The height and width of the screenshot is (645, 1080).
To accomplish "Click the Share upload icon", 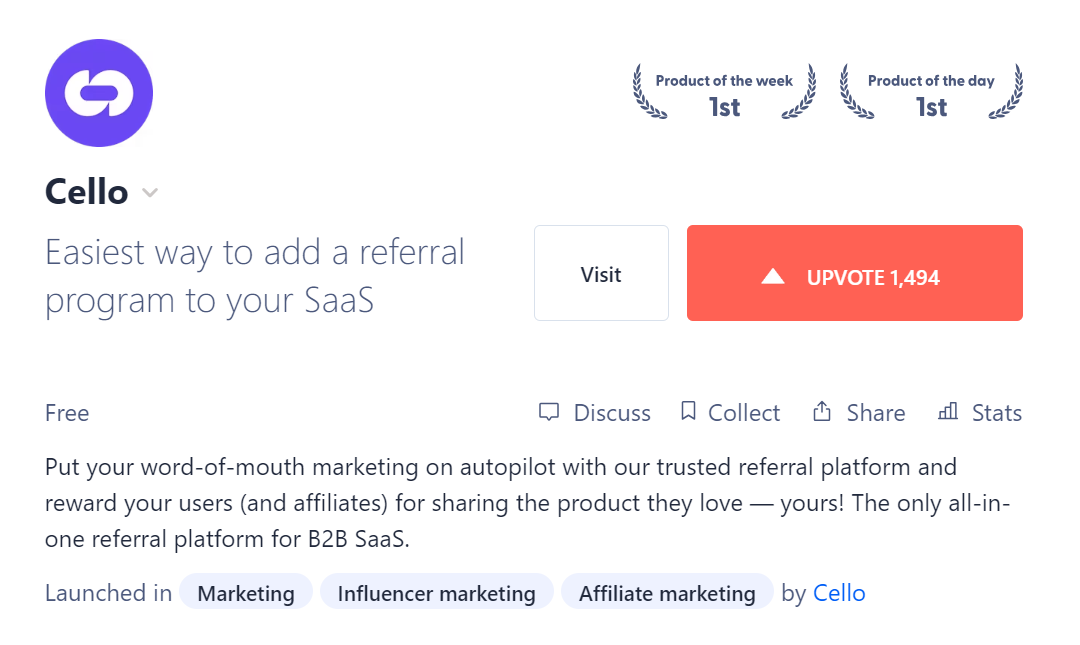I will [x=822, y=411].
